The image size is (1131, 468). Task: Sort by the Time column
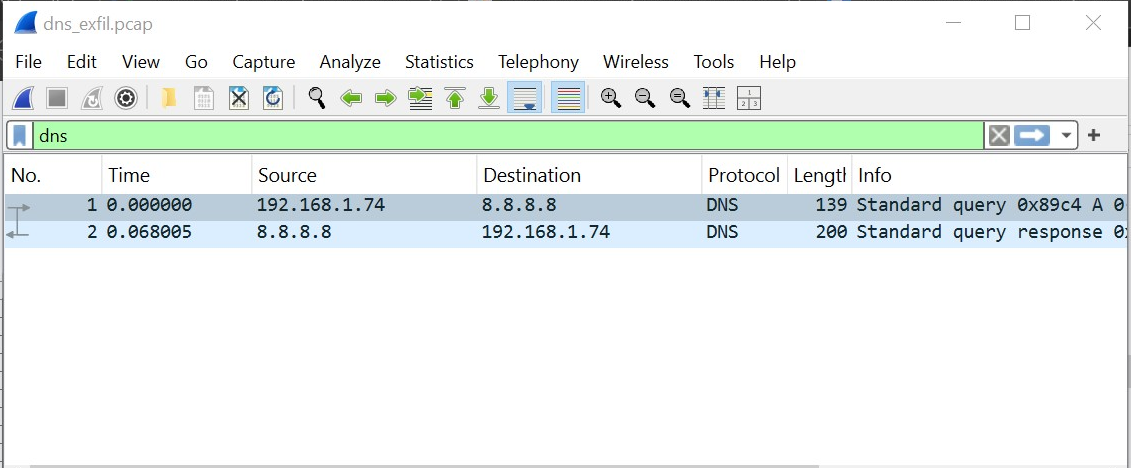coord(177,175)
